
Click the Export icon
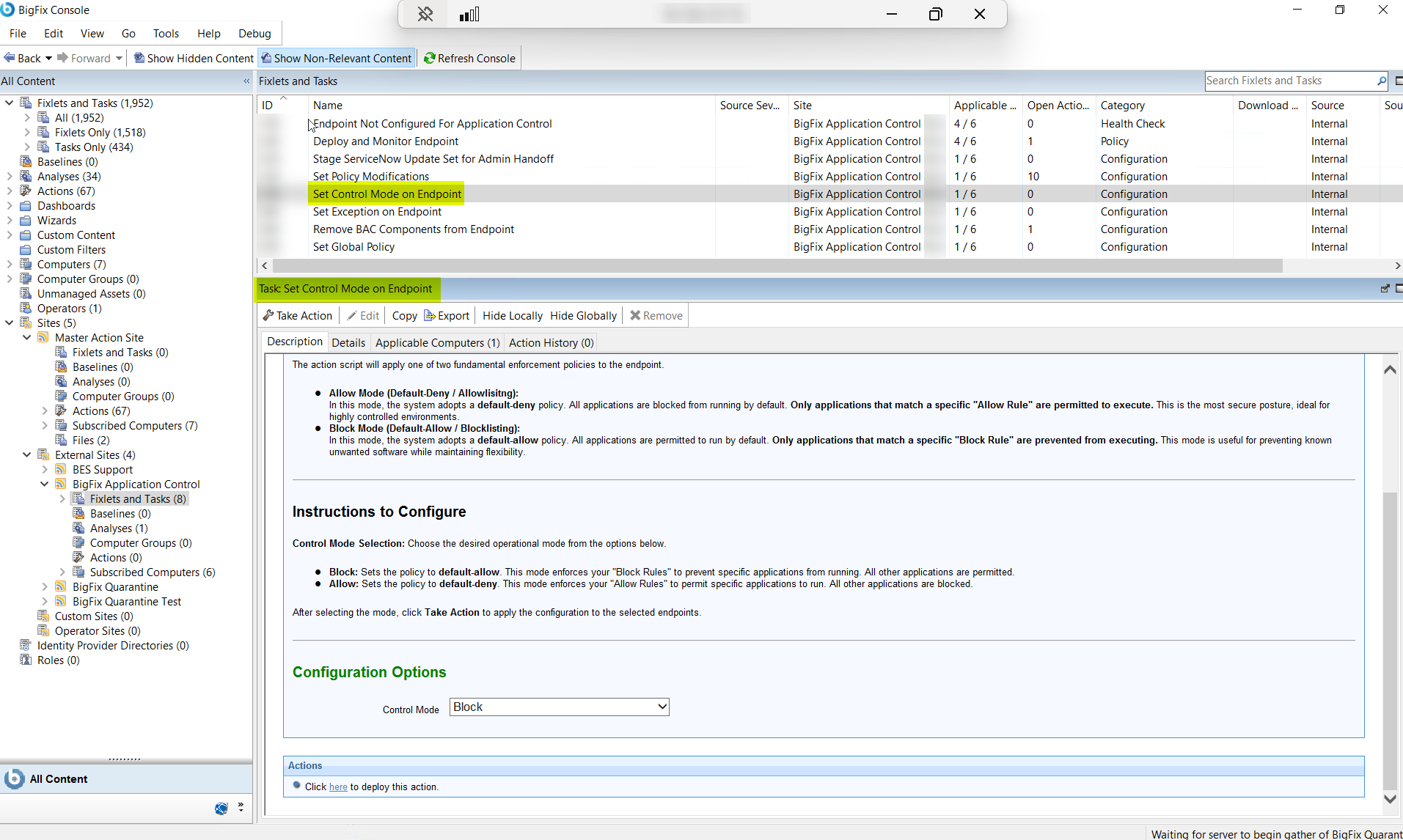(x=430, y=315)
